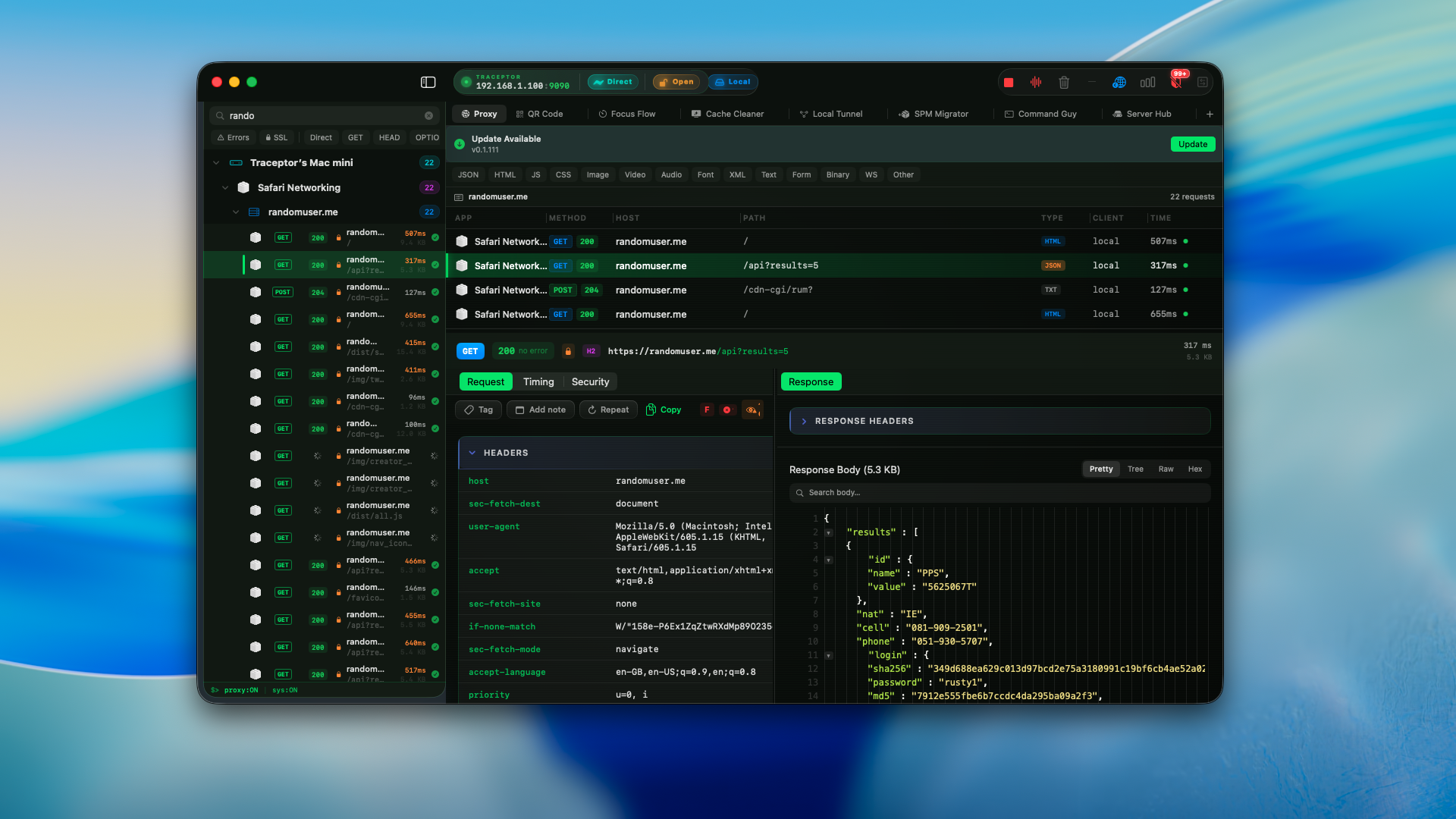The width and height of the screenshot is (1456, 819).
Task: Click the red F icon beside Copy
Action: [707, 409]
